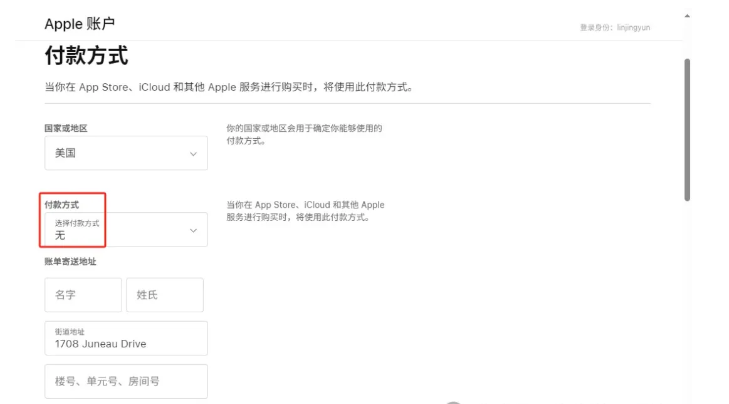Click the 付款方式 page heading
The width and height of the screenshot is (729, 404).
pos(86,56)
